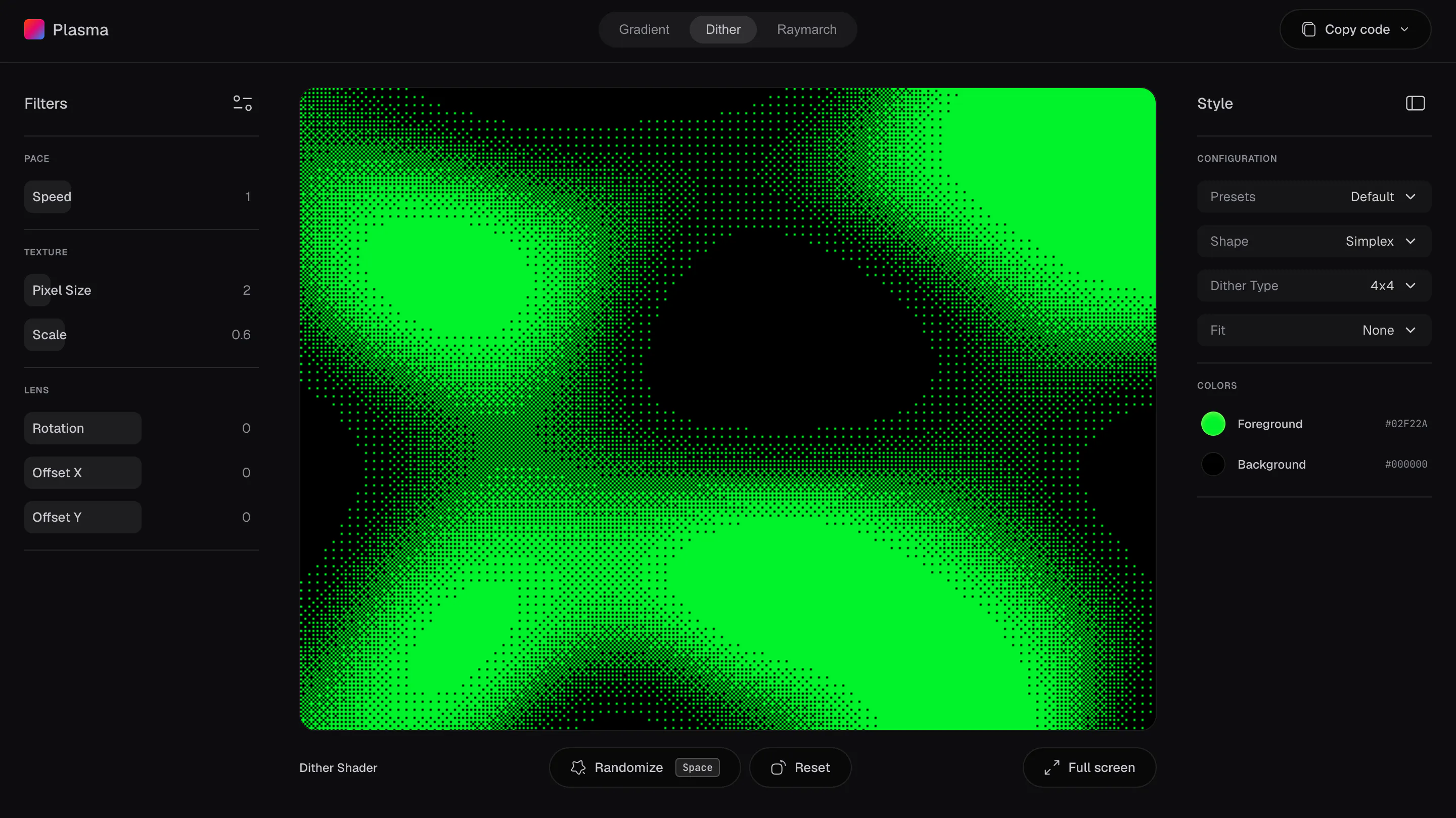Click the Filters panel heading
1456x818 pixels.
(x=46, y=104)
